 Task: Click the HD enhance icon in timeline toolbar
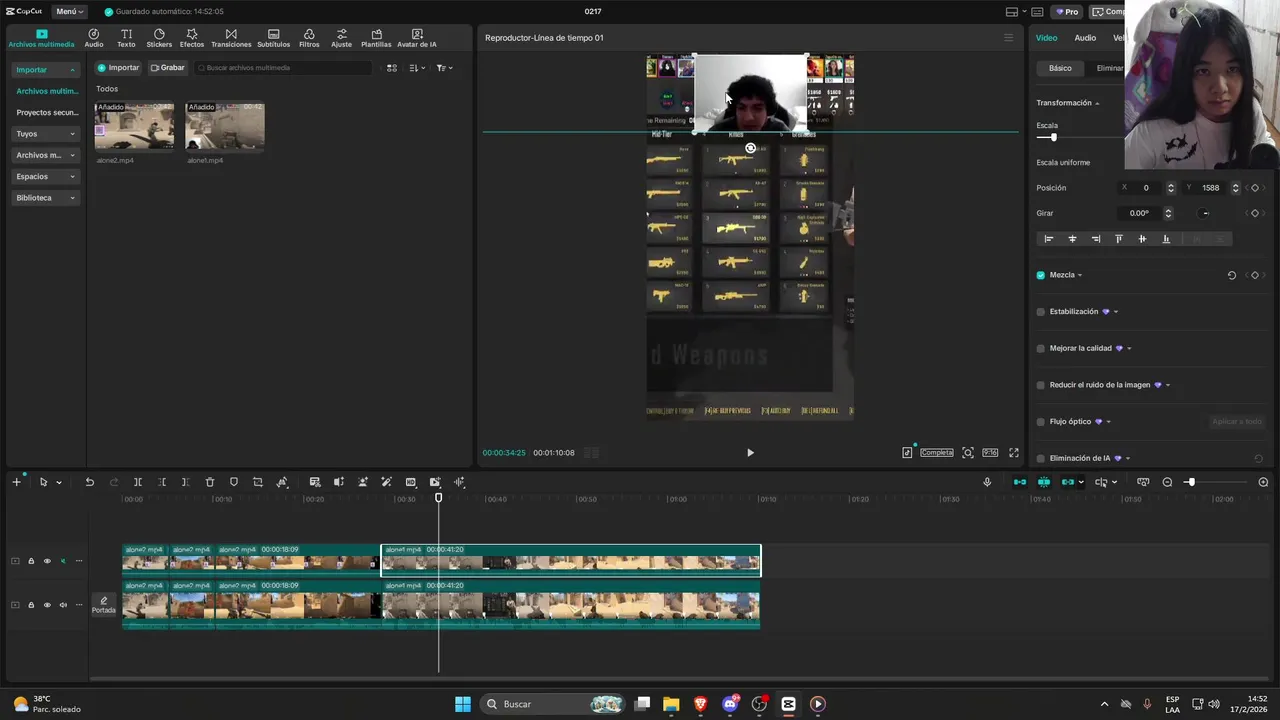(411, 482)
